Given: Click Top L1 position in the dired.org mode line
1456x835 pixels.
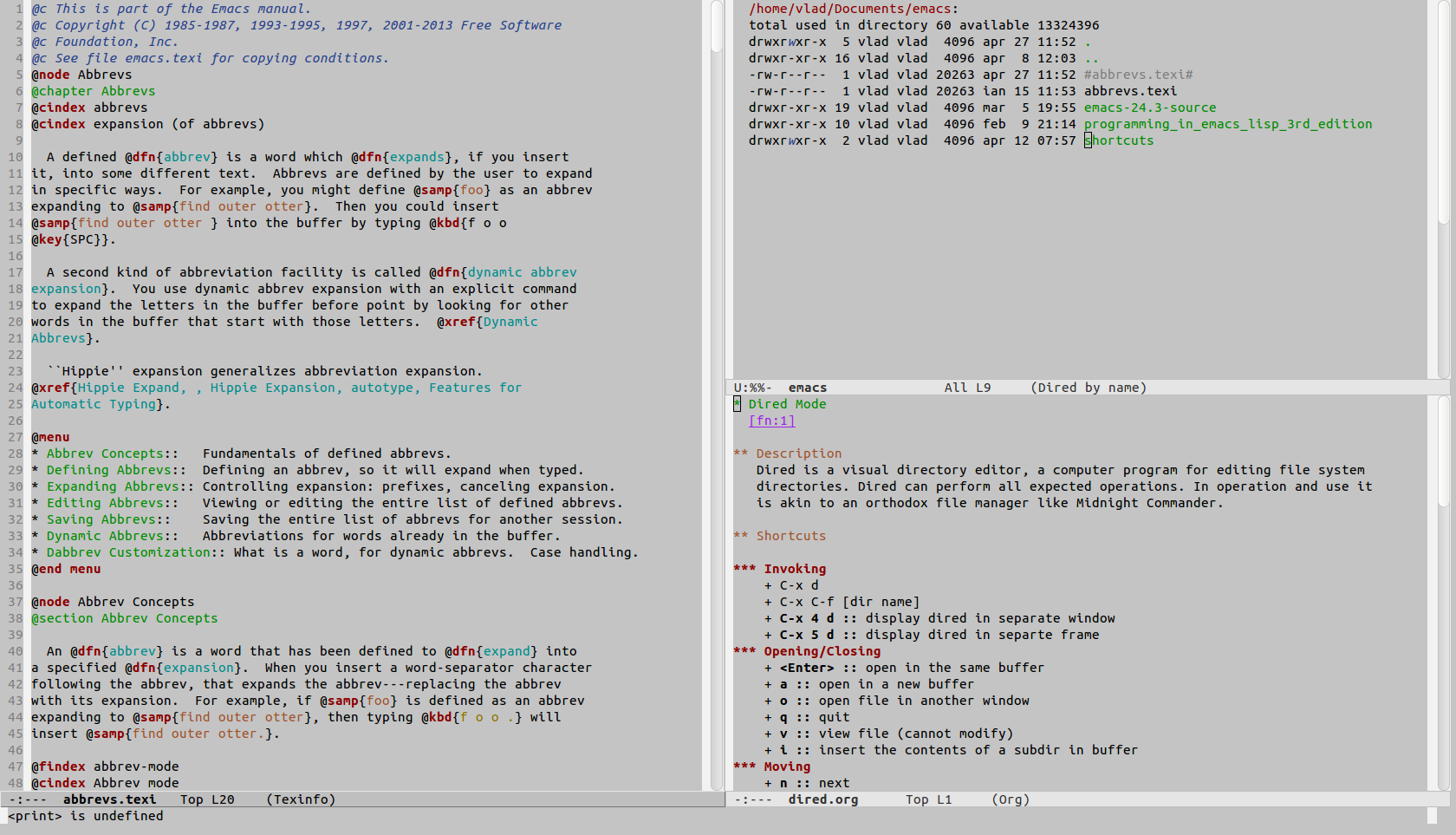Looking at the screenshot, I should pyautogui.click(x=929, y=799).
